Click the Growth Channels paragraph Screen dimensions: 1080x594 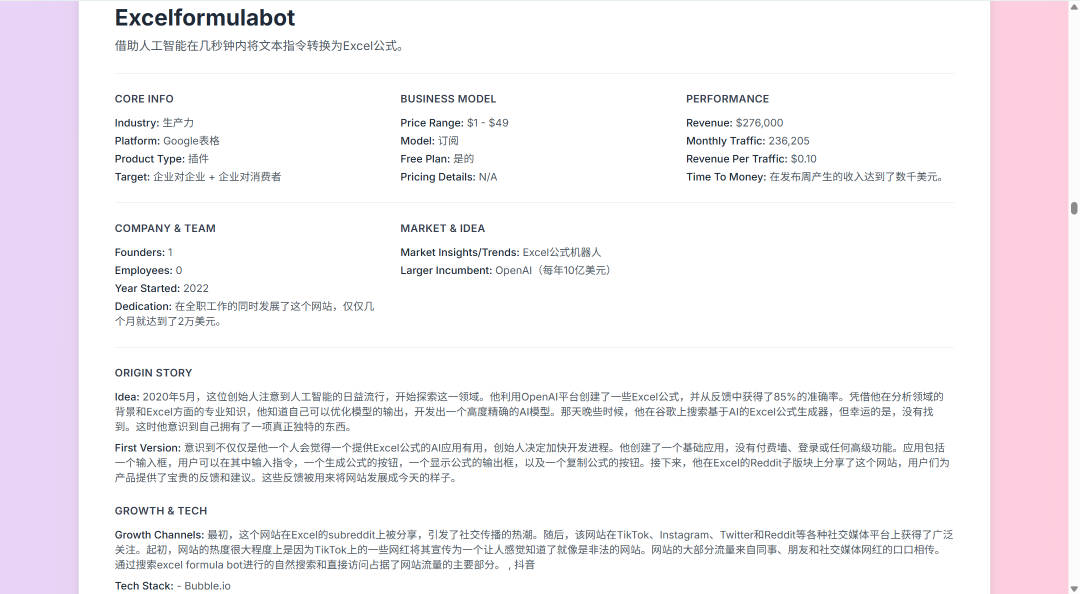pos(534,549)
